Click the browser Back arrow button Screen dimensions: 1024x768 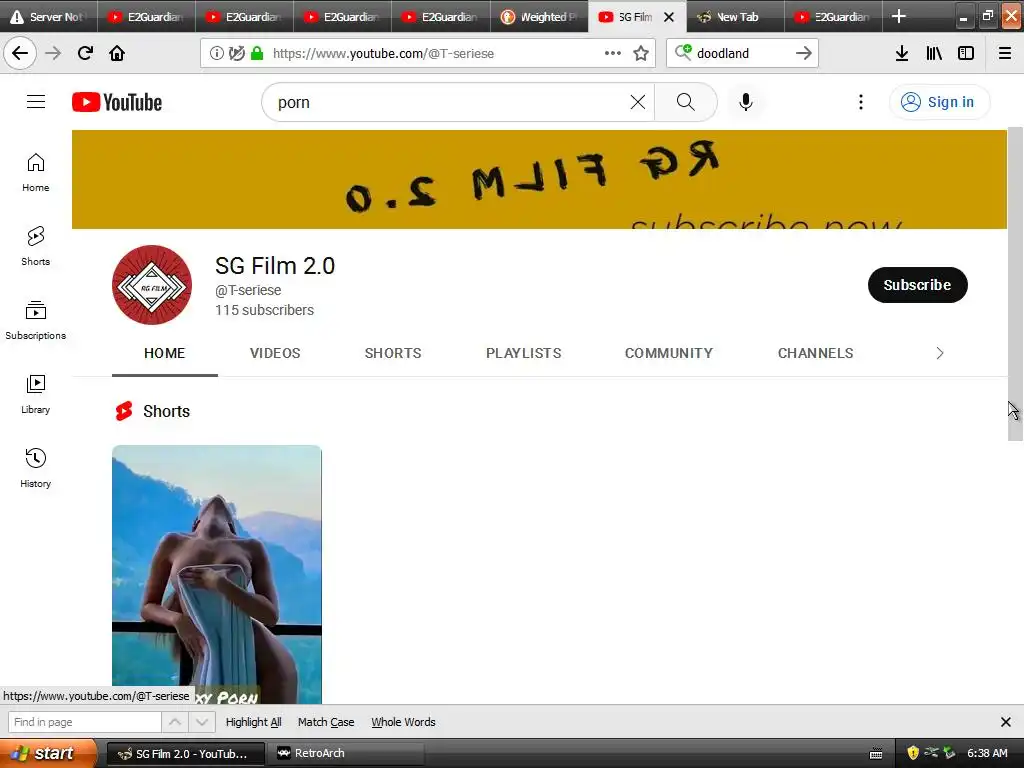pyautogui.click(x=20, y=53)
